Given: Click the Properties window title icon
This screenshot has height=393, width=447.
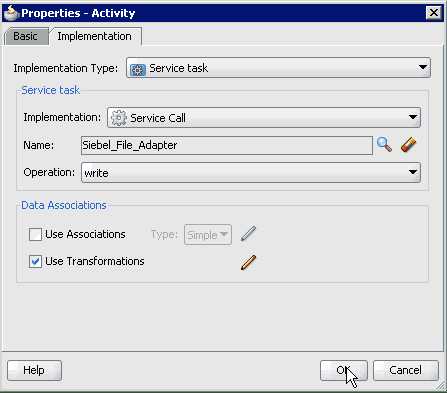Looking at the screenshot, I should (x=11, y=13).
